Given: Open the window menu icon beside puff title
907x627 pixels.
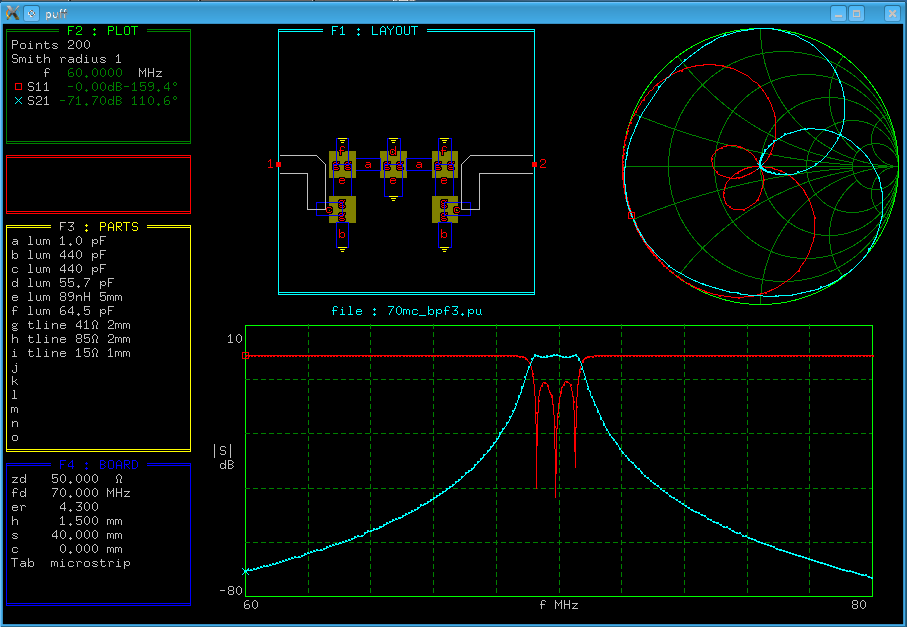Looking at the screenshot, I should [32, 13].
